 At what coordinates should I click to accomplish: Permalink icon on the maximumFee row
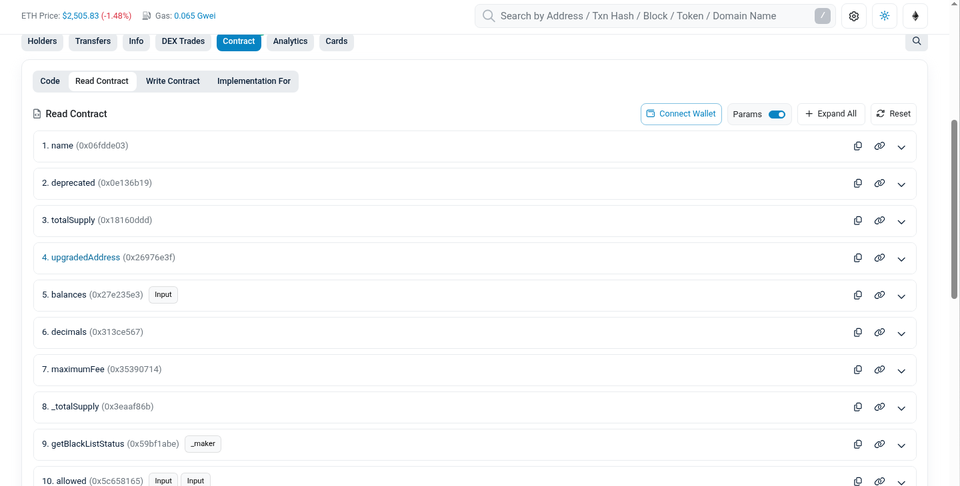[x=879, y=370]
